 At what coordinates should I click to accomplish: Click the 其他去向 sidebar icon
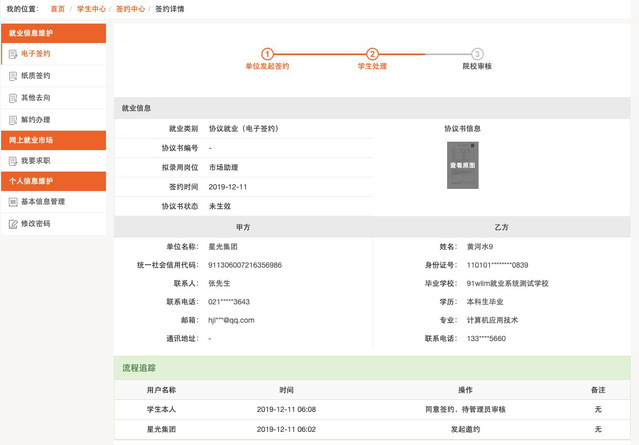[12, 98]
